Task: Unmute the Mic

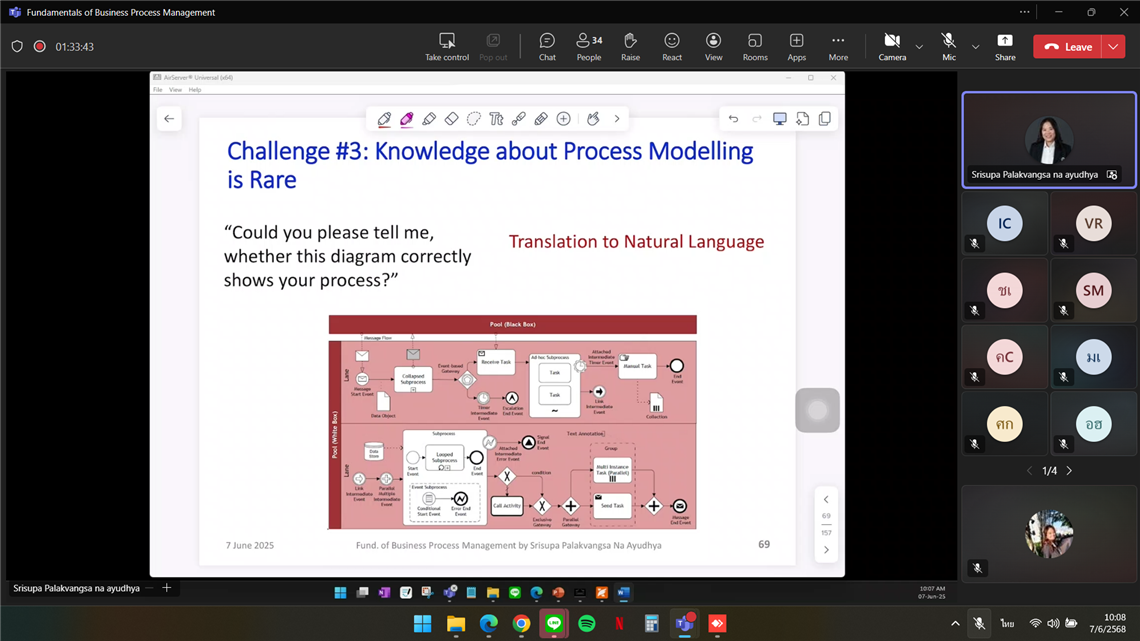Action: [x=948, y=46]
